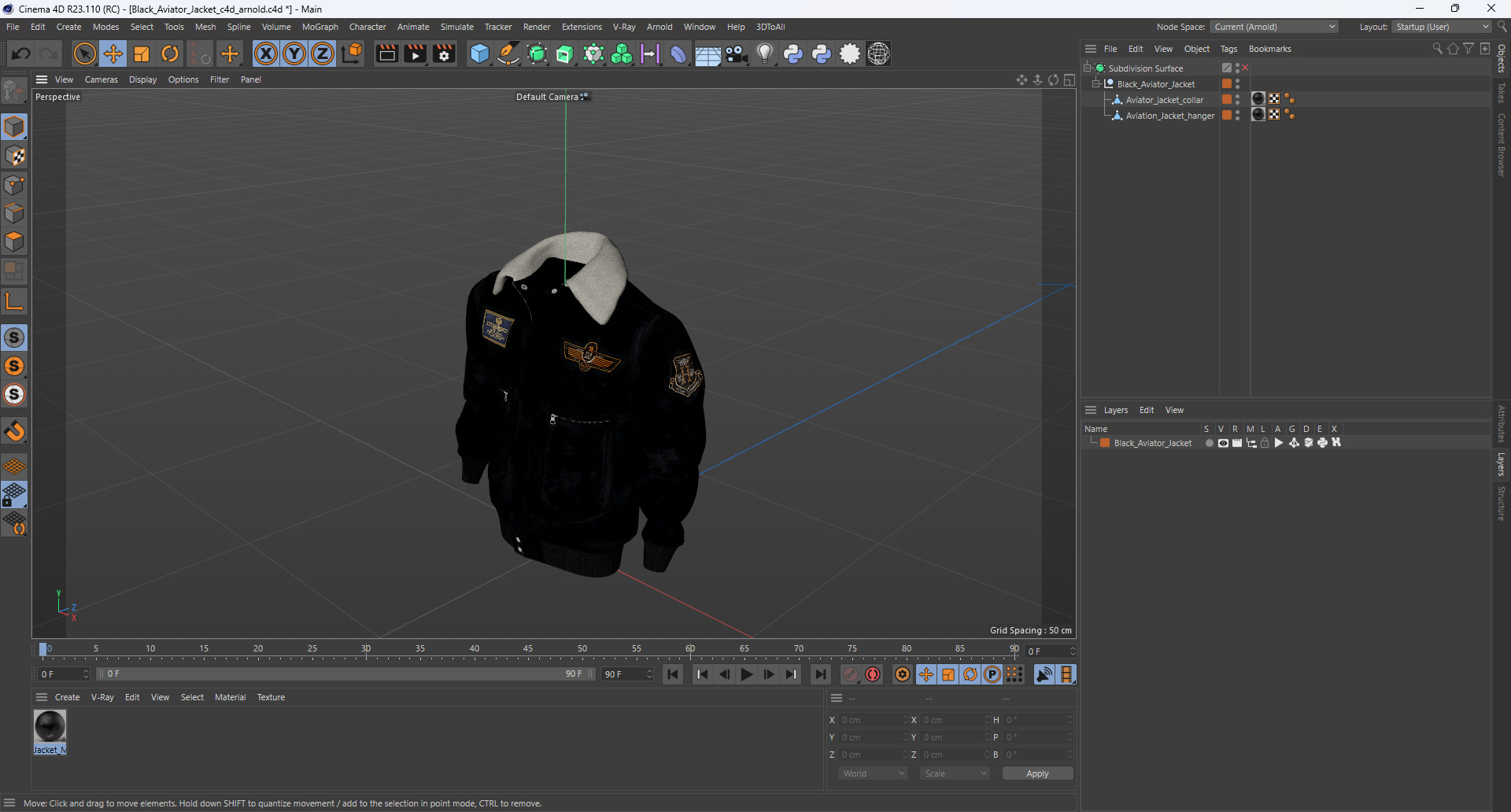Screen dimensions: 1511x812
Task: Open Scale mode dropdown
Action: coord(955,773)
